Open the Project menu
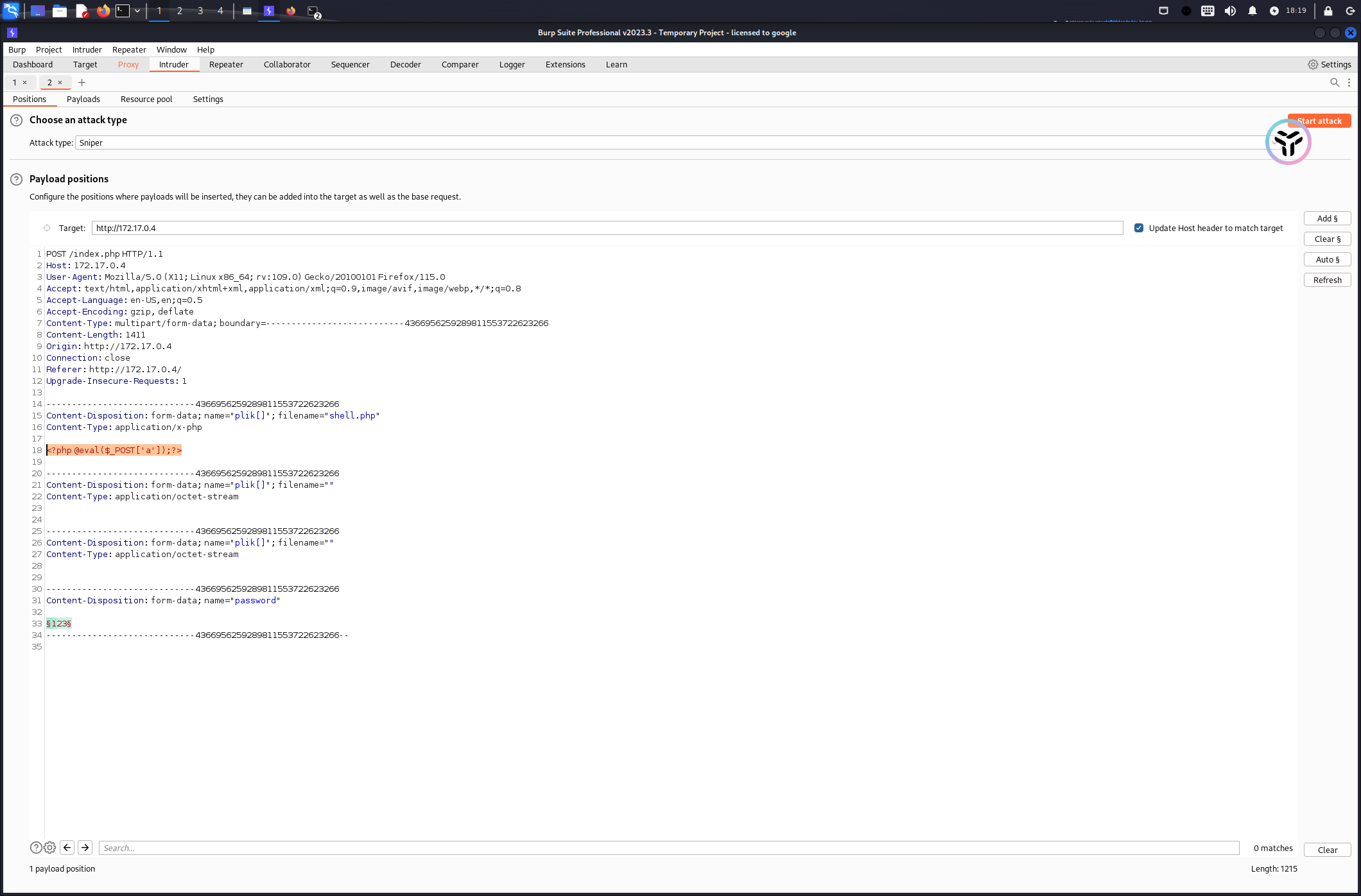Viewport: 1361px width, 896px height. pos(49,49)
